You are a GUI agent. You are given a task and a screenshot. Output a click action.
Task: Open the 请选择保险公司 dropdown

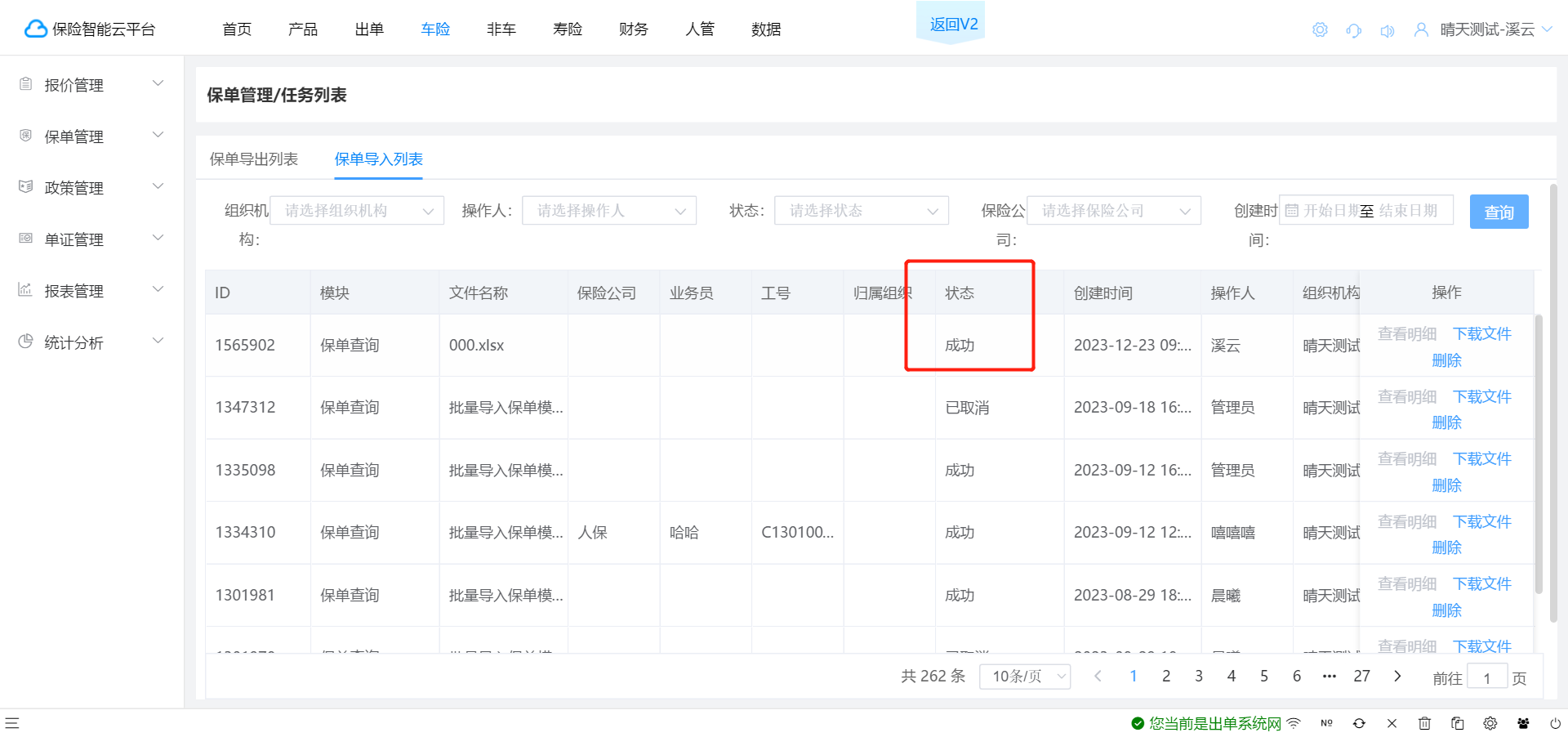coord(1114,211)
